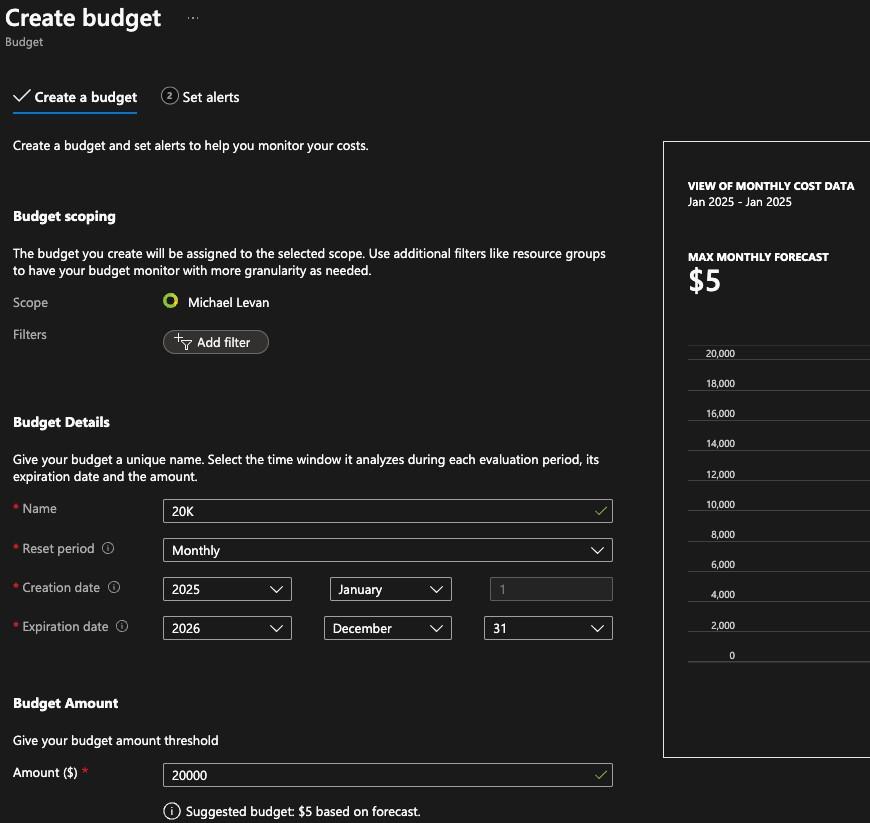Click the checkmark in the Amount field
The height and width of the screenshot is (823, 870).
click(600, 775)
